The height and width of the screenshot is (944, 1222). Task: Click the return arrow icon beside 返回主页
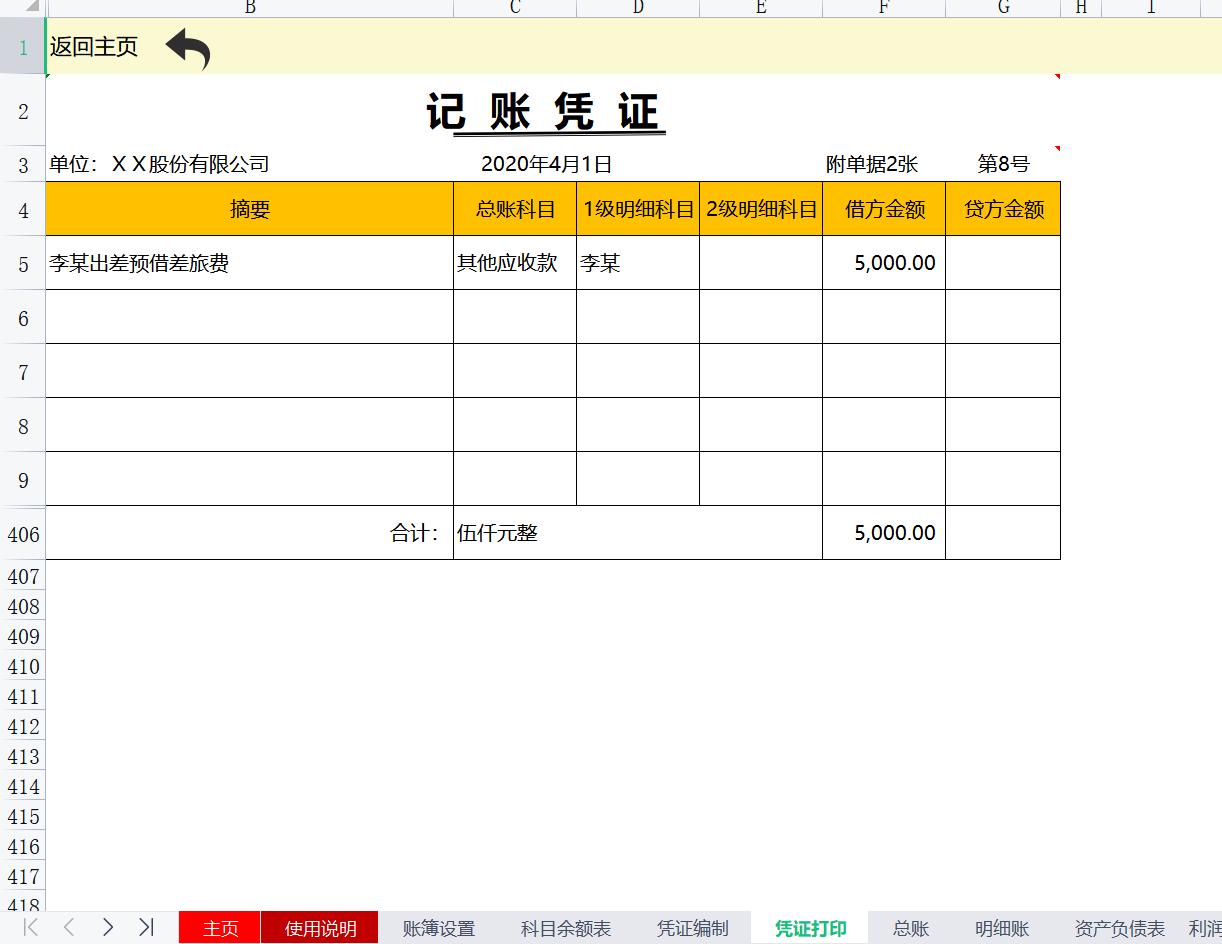click(x=190, y=47)
